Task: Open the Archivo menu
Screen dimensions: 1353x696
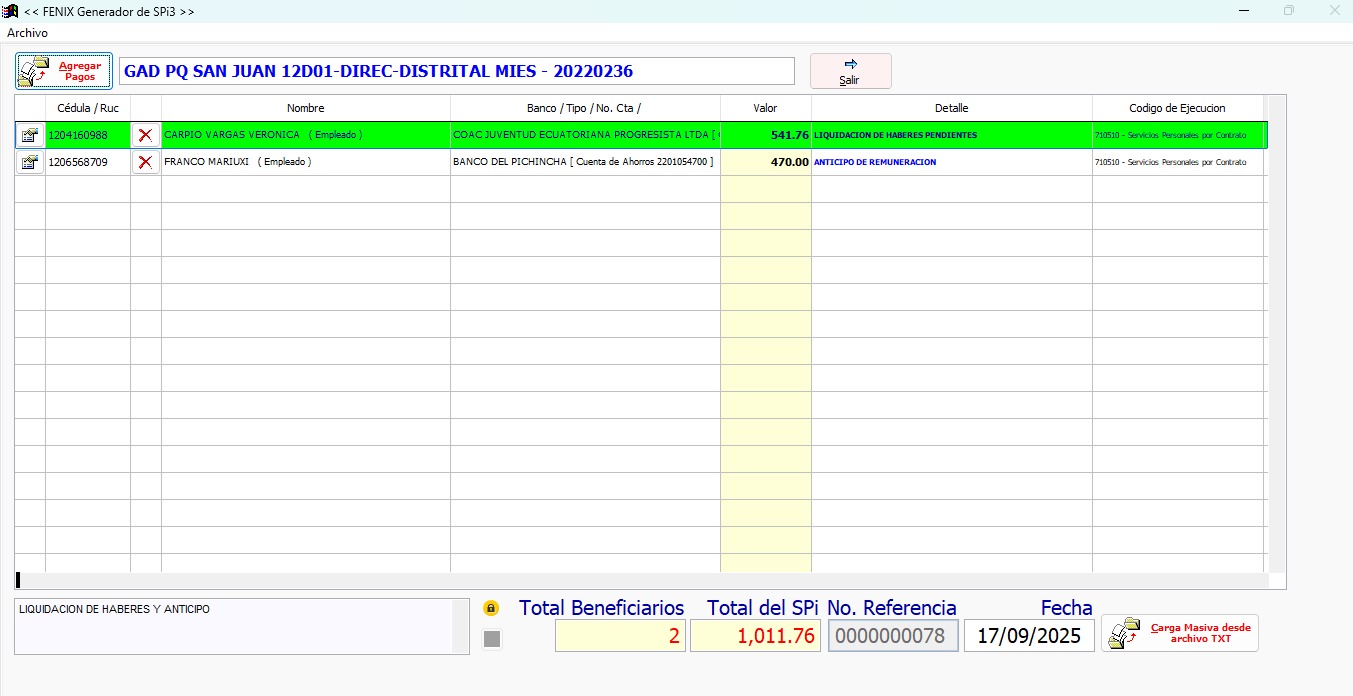Action: coord(27,33)
